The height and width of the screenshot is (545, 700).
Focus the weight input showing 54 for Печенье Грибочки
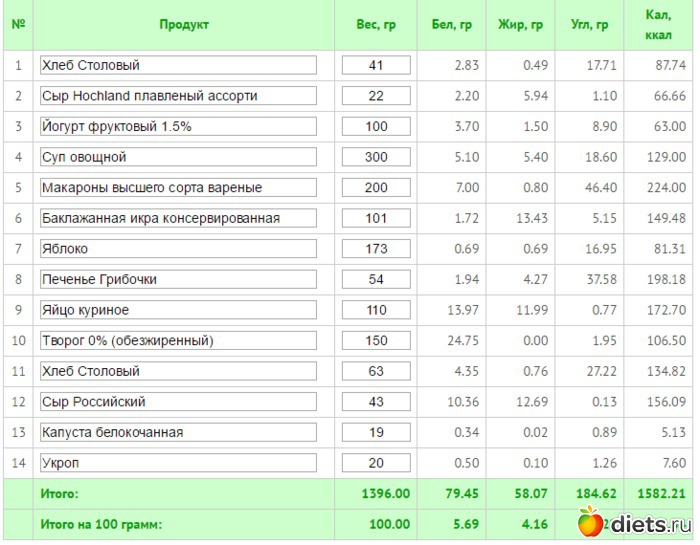376,279
